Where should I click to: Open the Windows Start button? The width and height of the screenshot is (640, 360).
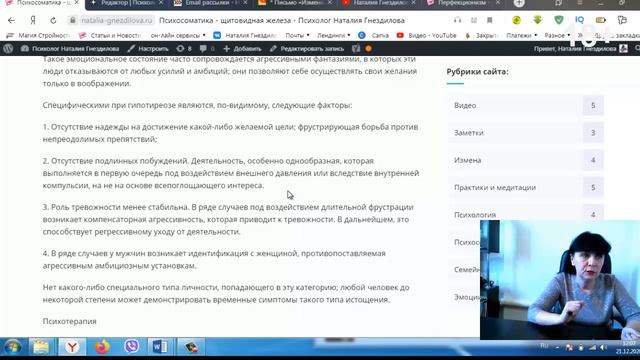(x=13, y=347)
